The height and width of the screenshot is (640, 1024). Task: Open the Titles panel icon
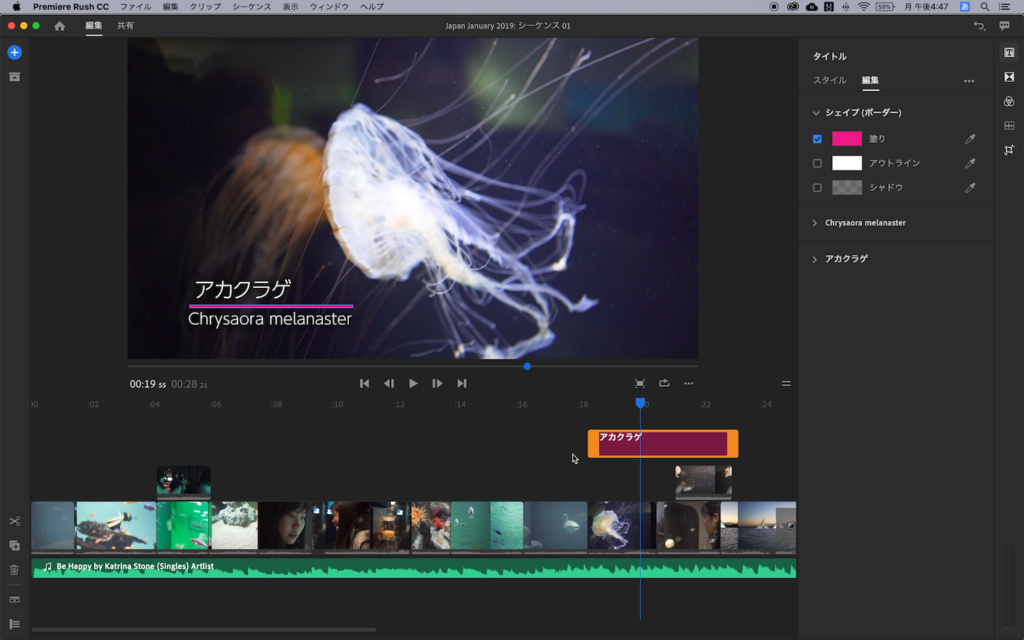(1009, 53)
